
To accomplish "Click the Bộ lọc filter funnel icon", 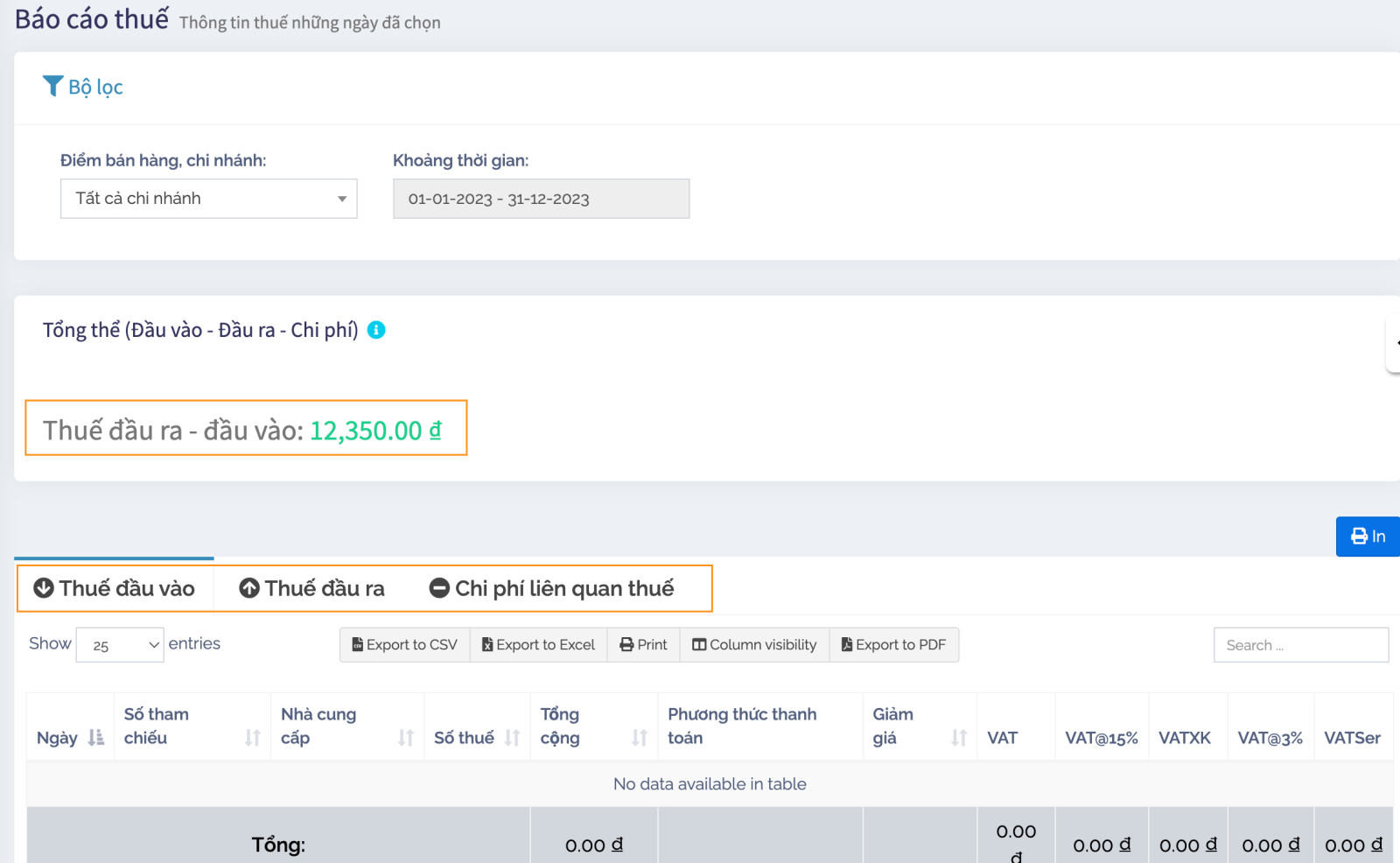I will (x=52, y=86).
